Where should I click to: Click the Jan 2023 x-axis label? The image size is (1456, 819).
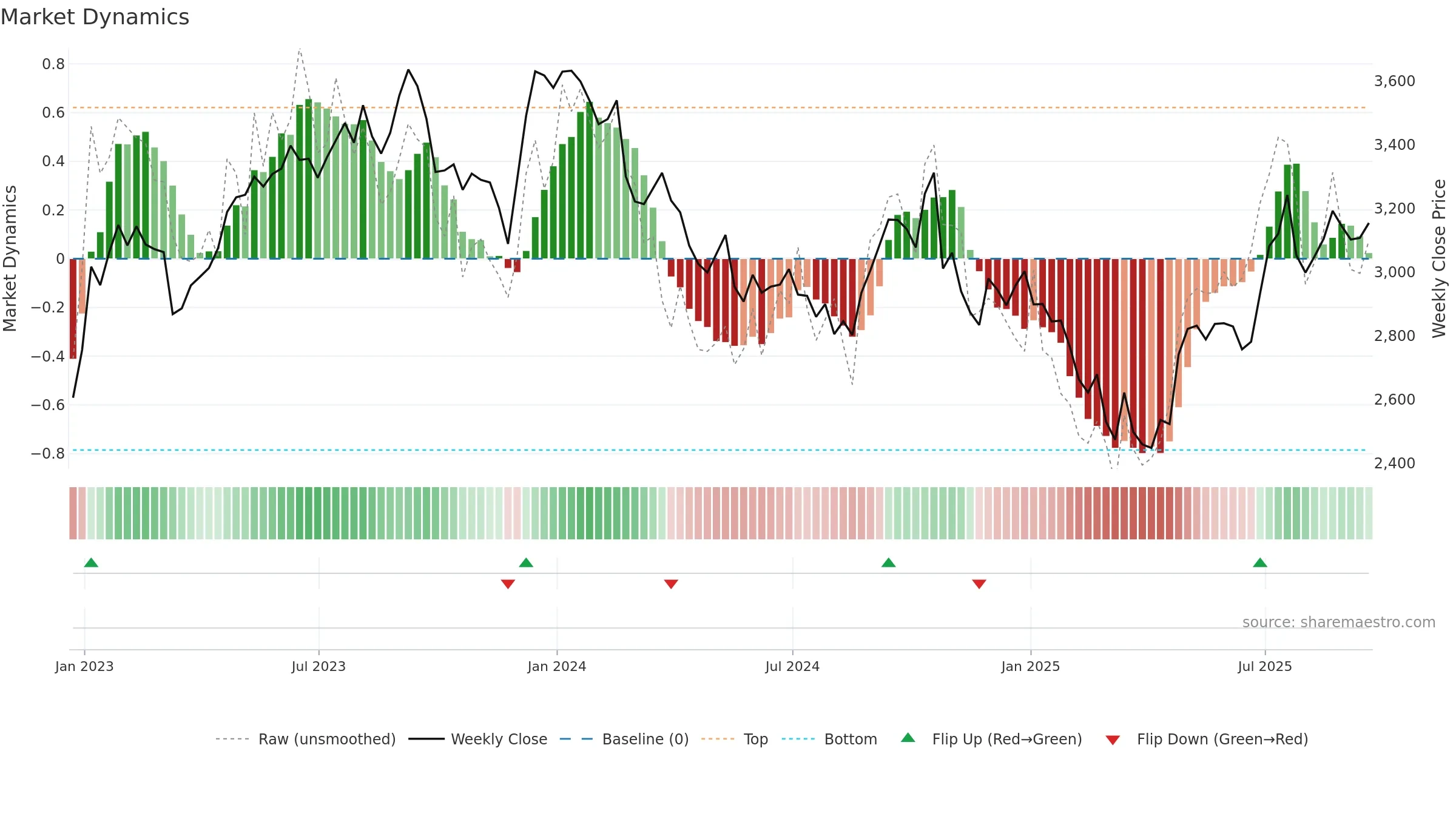click(x=84, y=666)
